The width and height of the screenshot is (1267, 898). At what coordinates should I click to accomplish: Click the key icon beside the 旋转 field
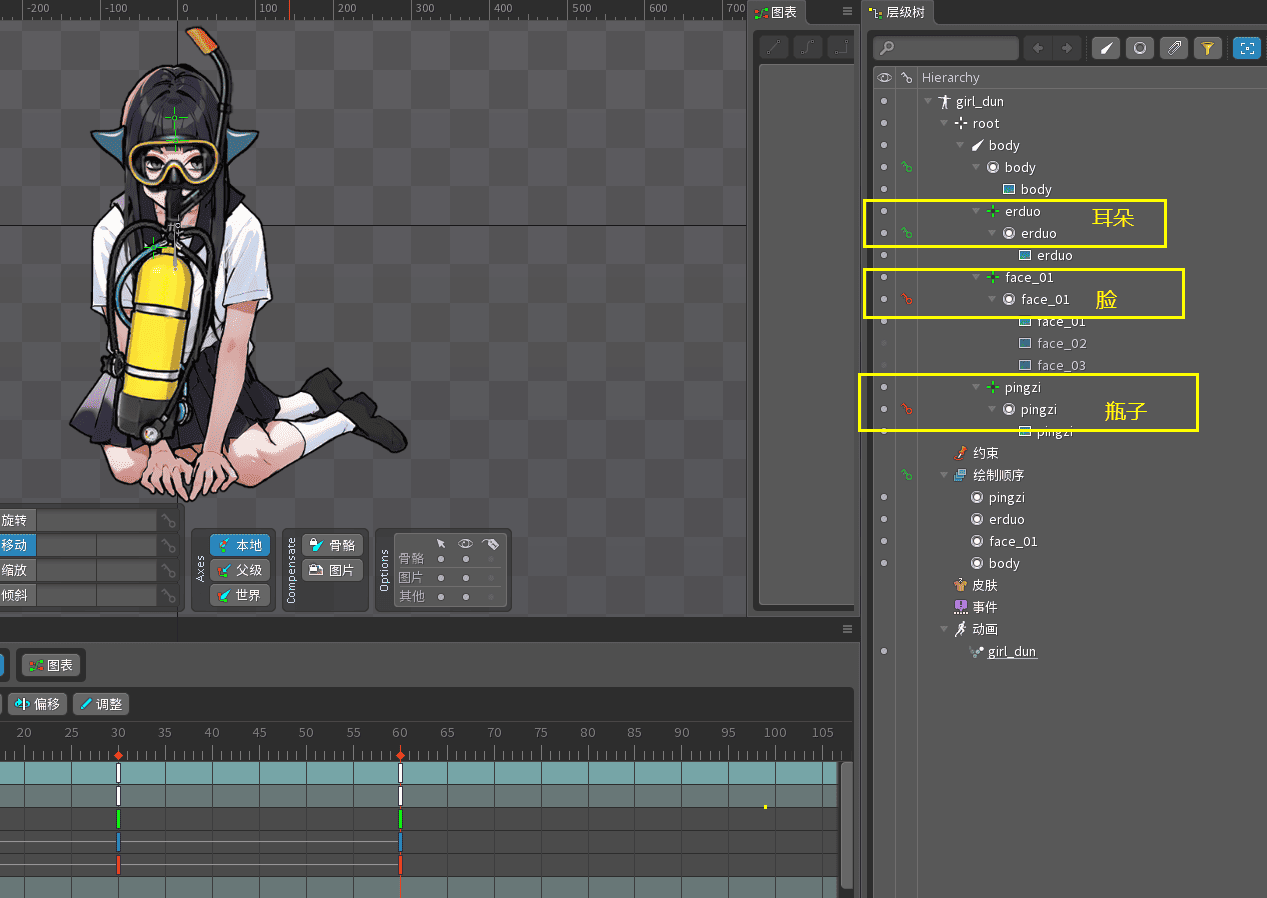pyautogui.click(x=168, y=521)
